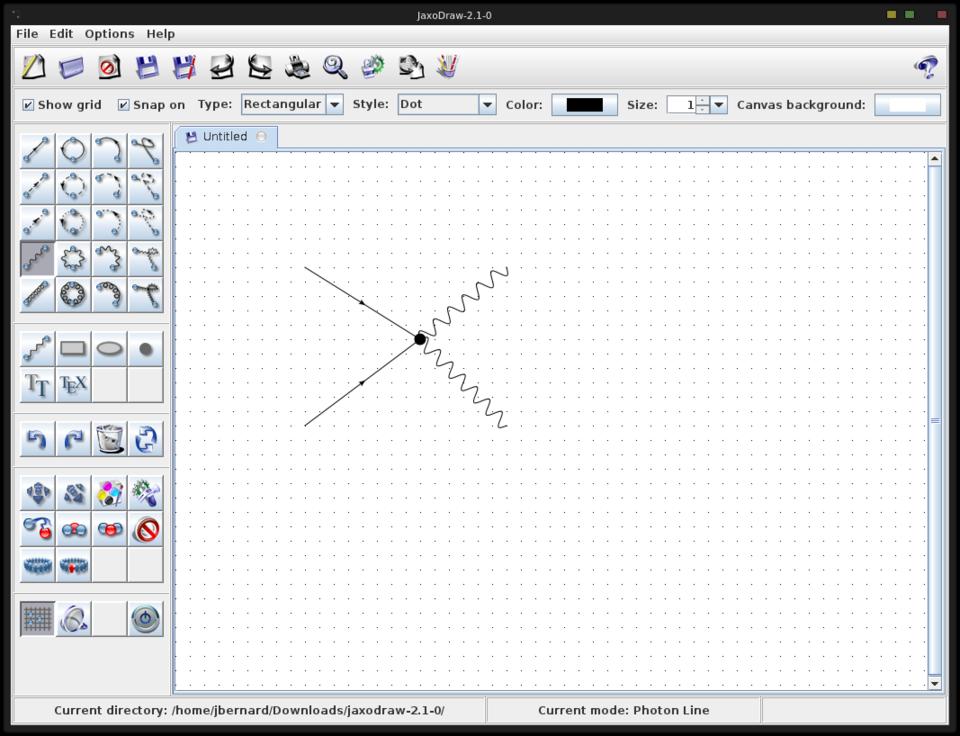Open the grid Size dropdown arrow
This screenshot has height=736, width=960.
pos(719,105)
